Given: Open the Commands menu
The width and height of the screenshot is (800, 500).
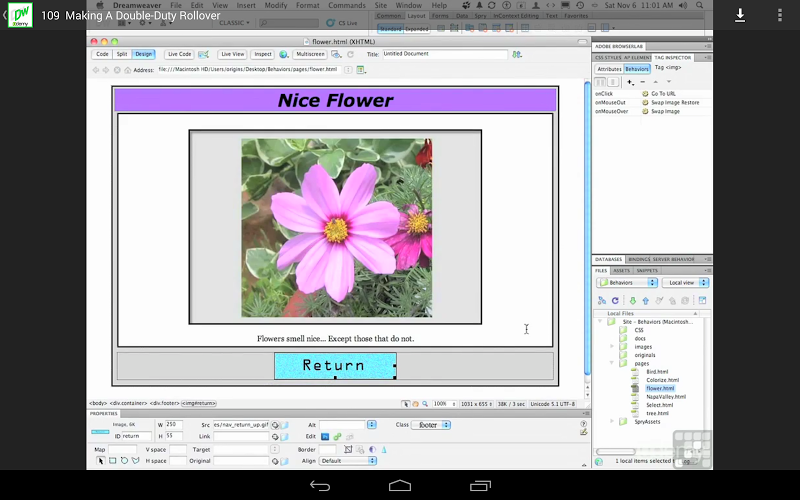Looking at the screenshot, I should [x=348, y=6].
